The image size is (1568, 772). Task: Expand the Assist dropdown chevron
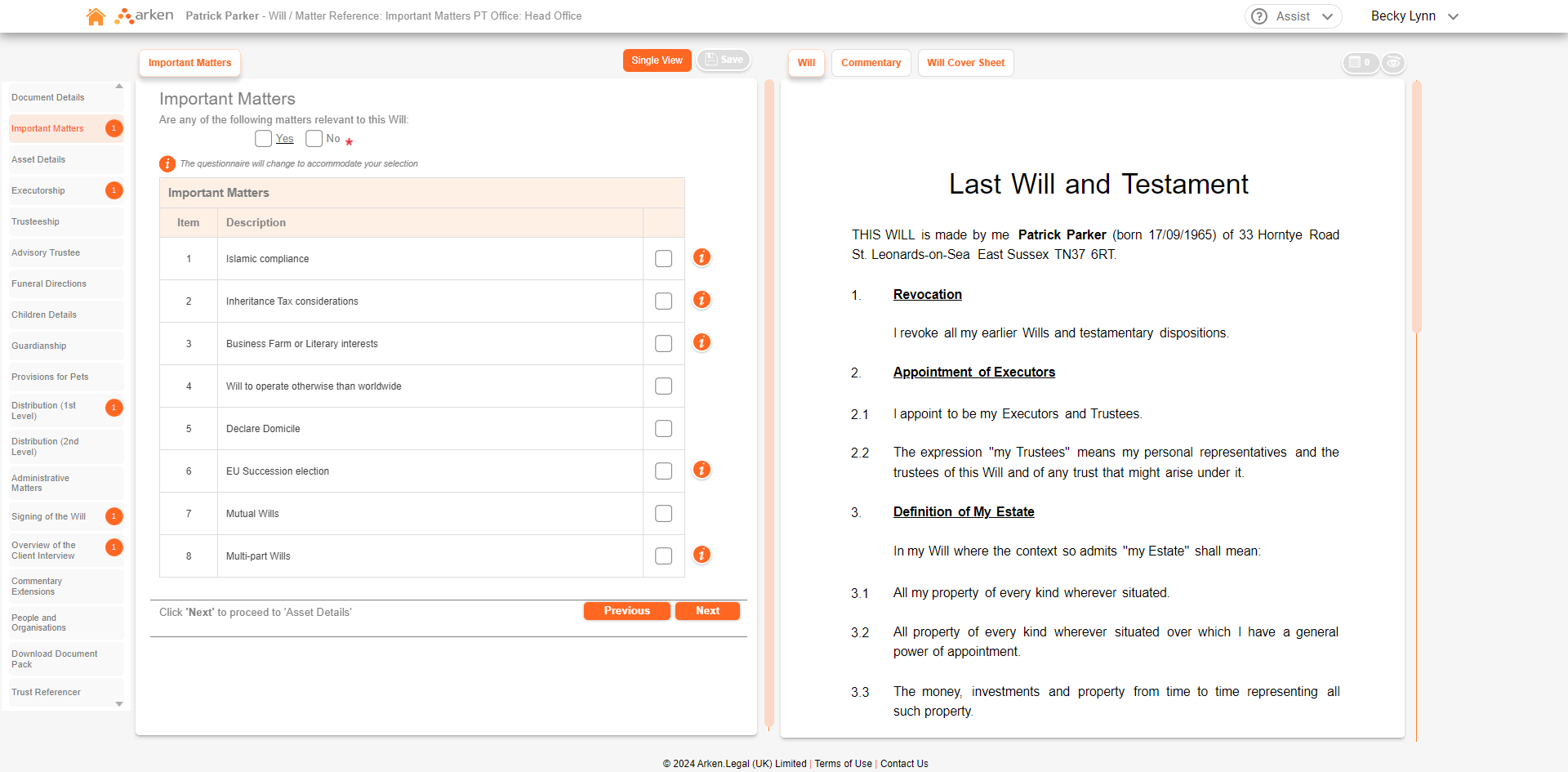click(1327, 16)
